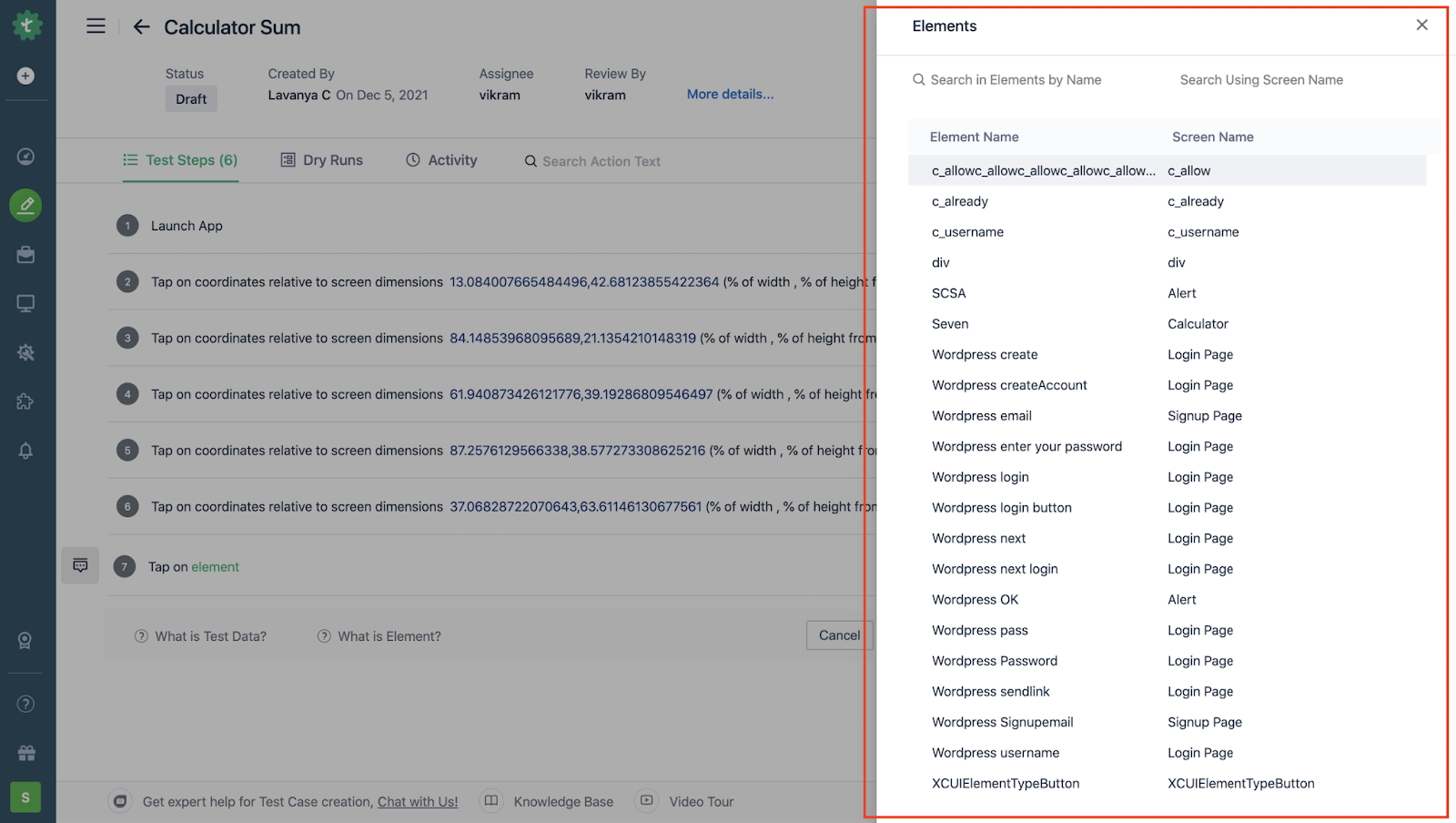
Task: Select the c_already element row
Action: pos(1167,201)
